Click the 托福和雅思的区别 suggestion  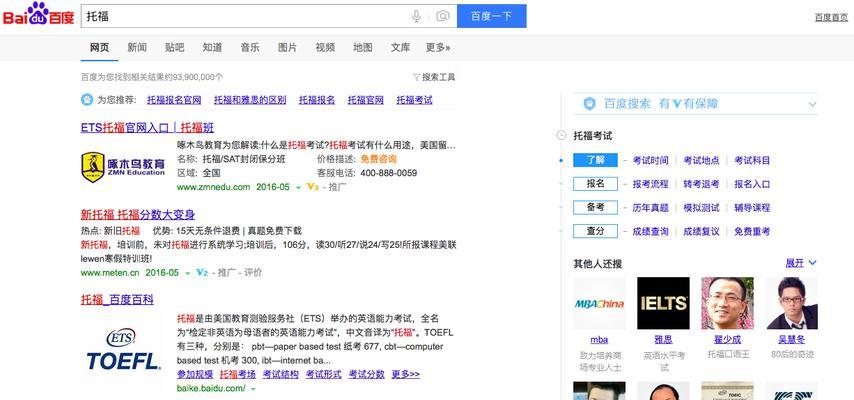pyautogui.click(x=250, y=100)
